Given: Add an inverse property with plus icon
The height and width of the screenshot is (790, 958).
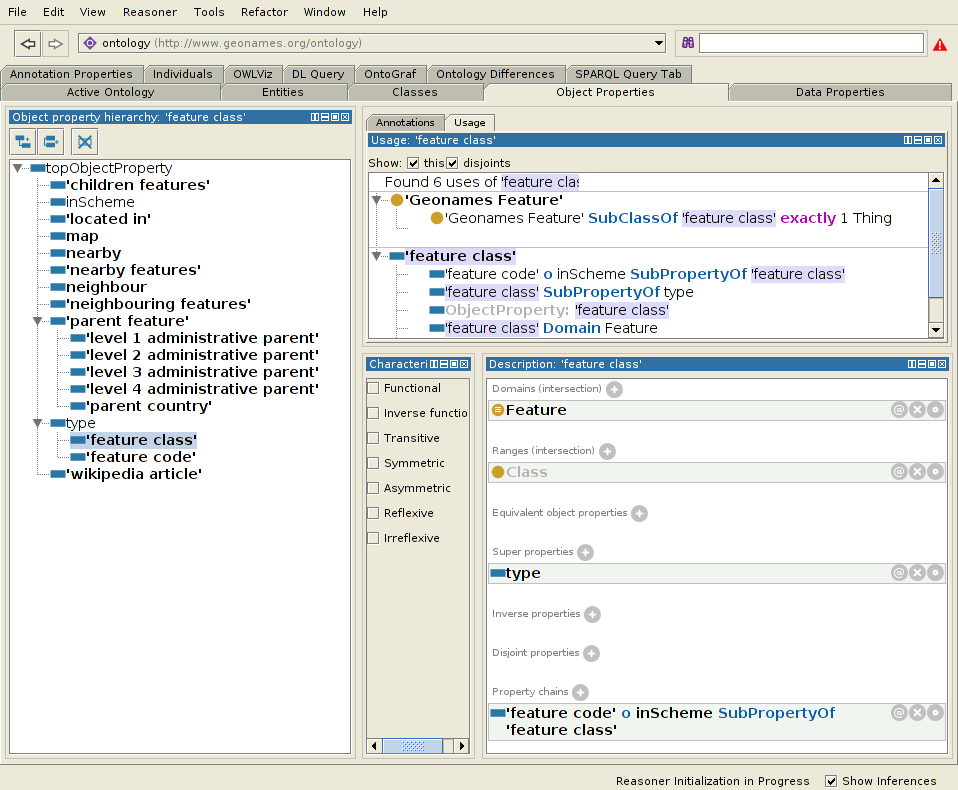Looking at the screenshot, I should pos(592,615).
